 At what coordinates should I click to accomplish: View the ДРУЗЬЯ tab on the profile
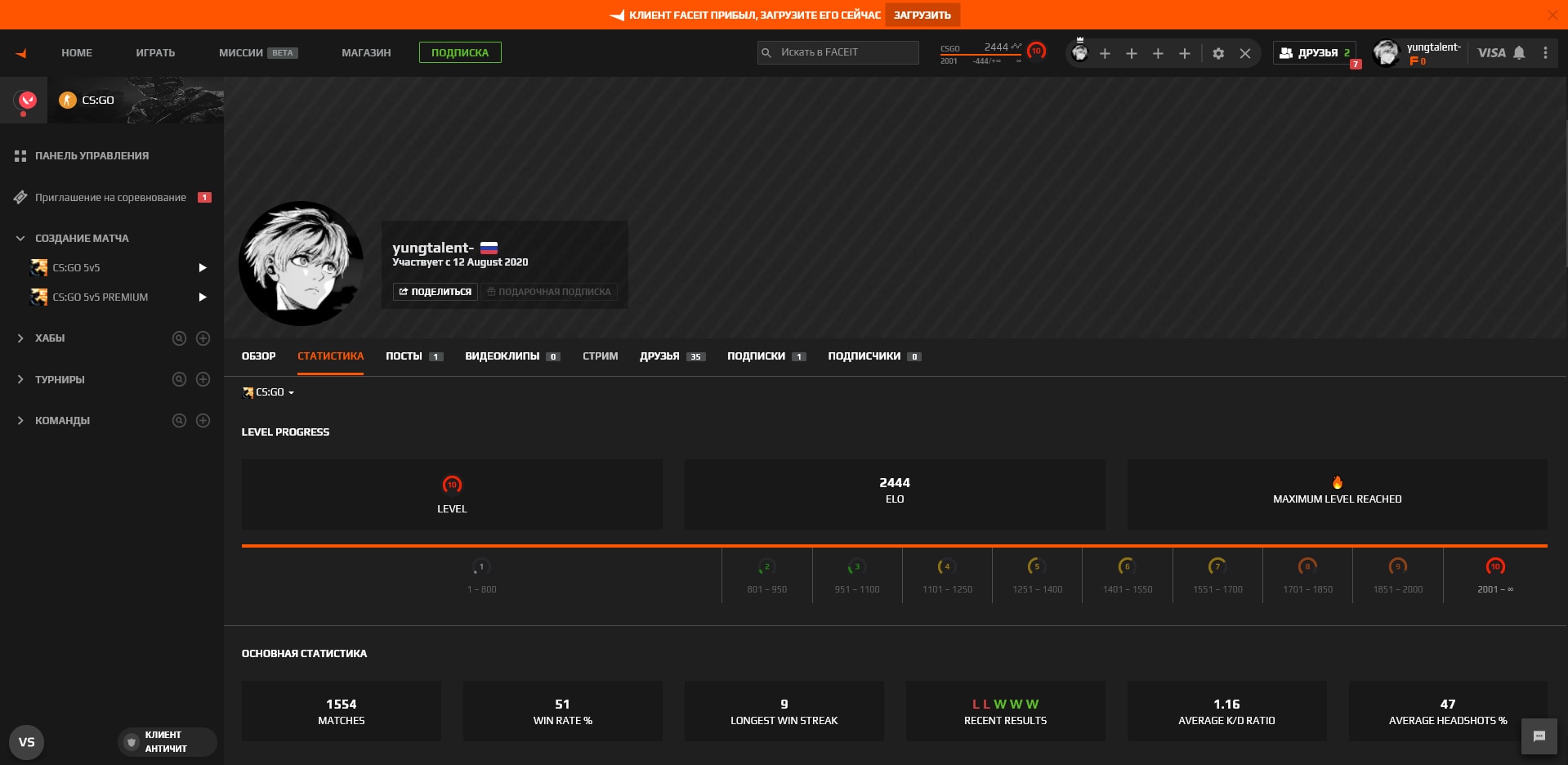pos(672,356)
